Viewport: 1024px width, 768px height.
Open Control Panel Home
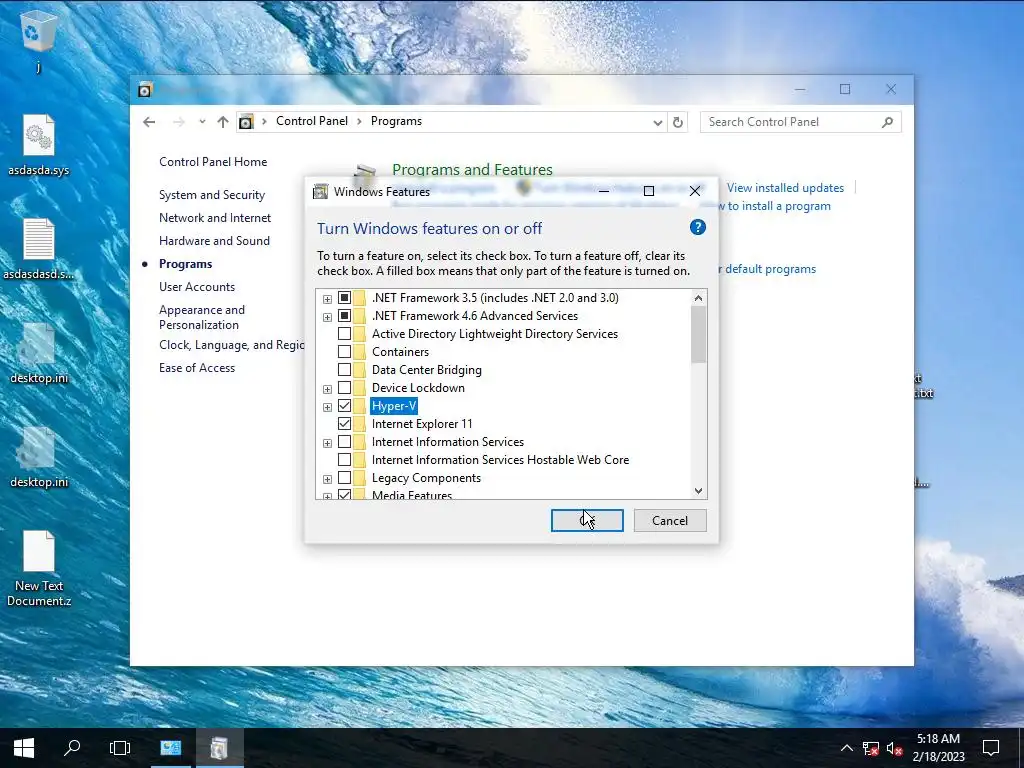click(213, 162)
